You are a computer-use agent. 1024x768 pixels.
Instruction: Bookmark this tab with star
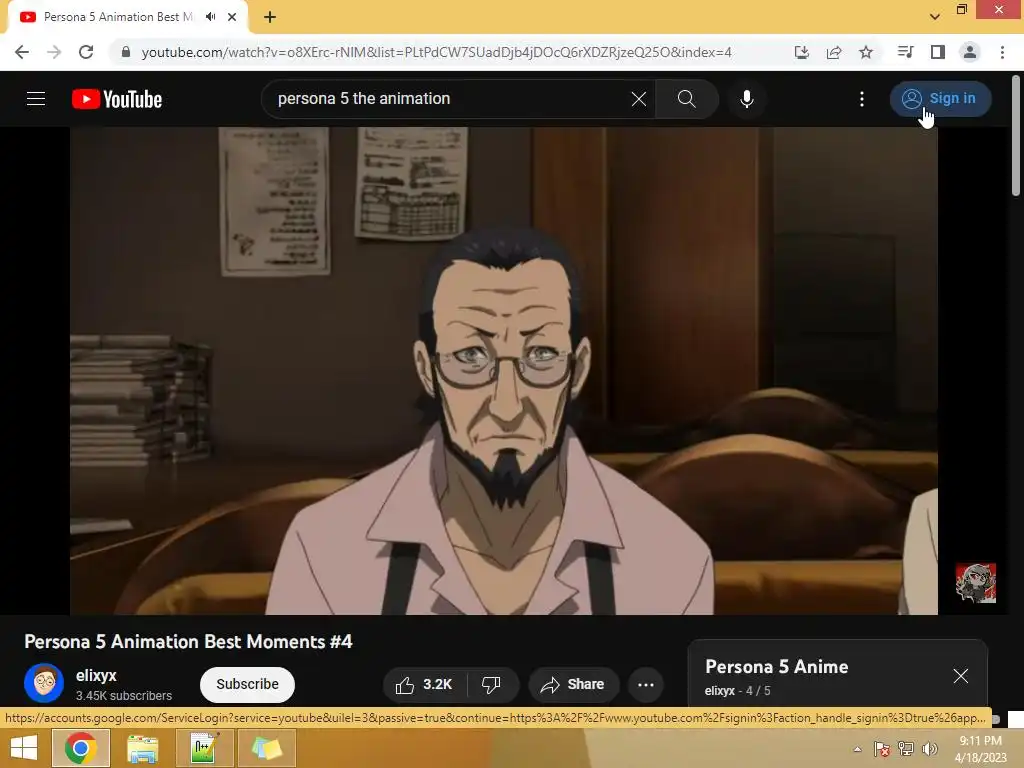(x=866, y=52)
